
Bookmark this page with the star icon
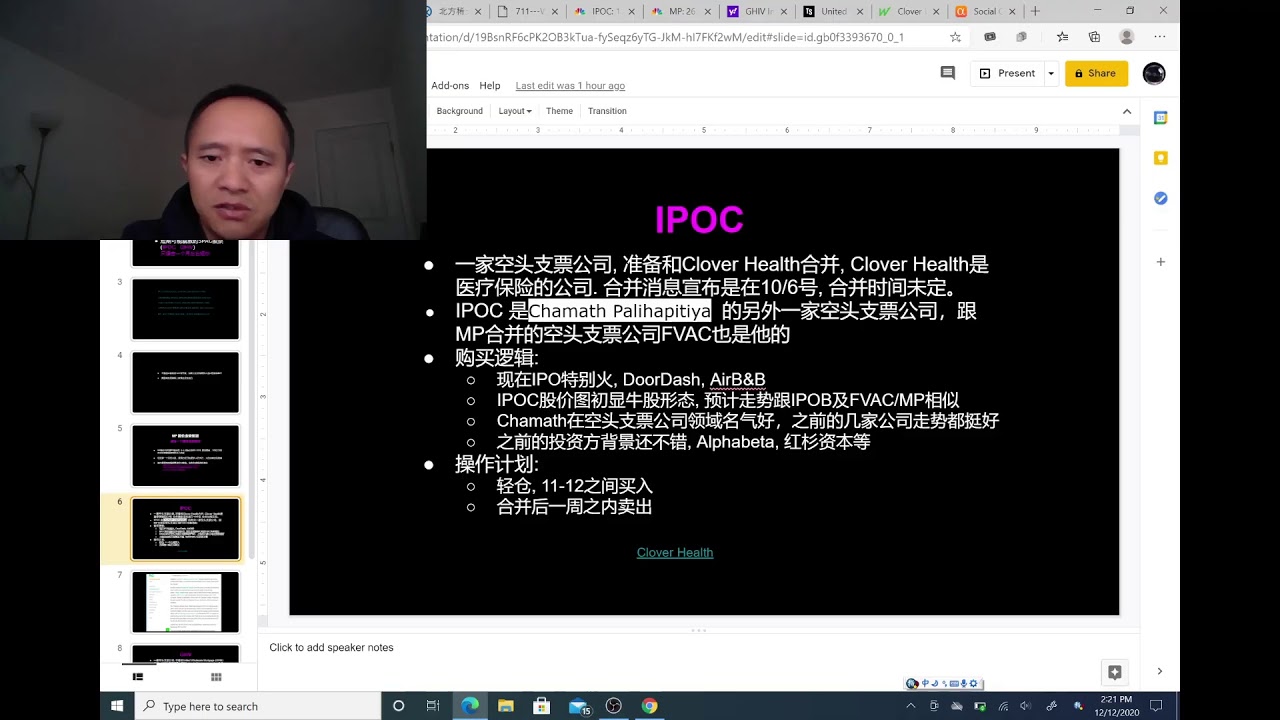pyautogui.click(x=955, y=37)
